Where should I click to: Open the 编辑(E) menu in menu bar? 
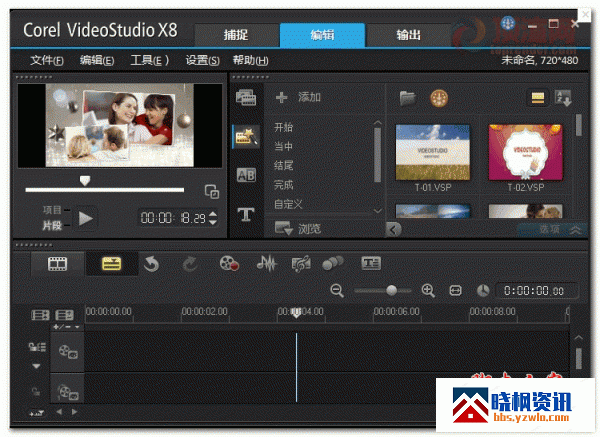97,60
